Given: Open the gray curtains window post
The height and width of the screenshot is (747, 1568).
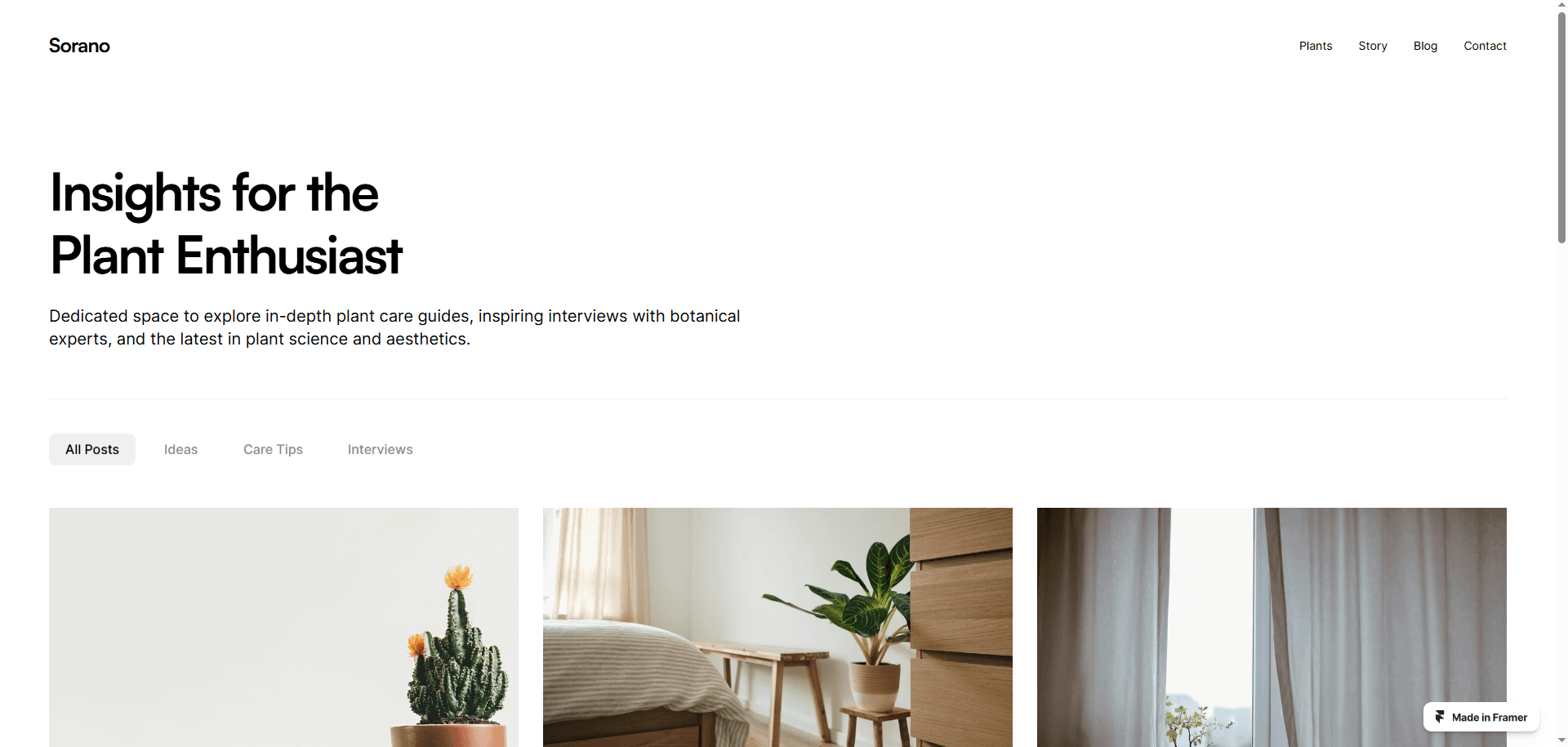Looking at the screenshot, I should pyautogui.click(x=1272, y=627).
